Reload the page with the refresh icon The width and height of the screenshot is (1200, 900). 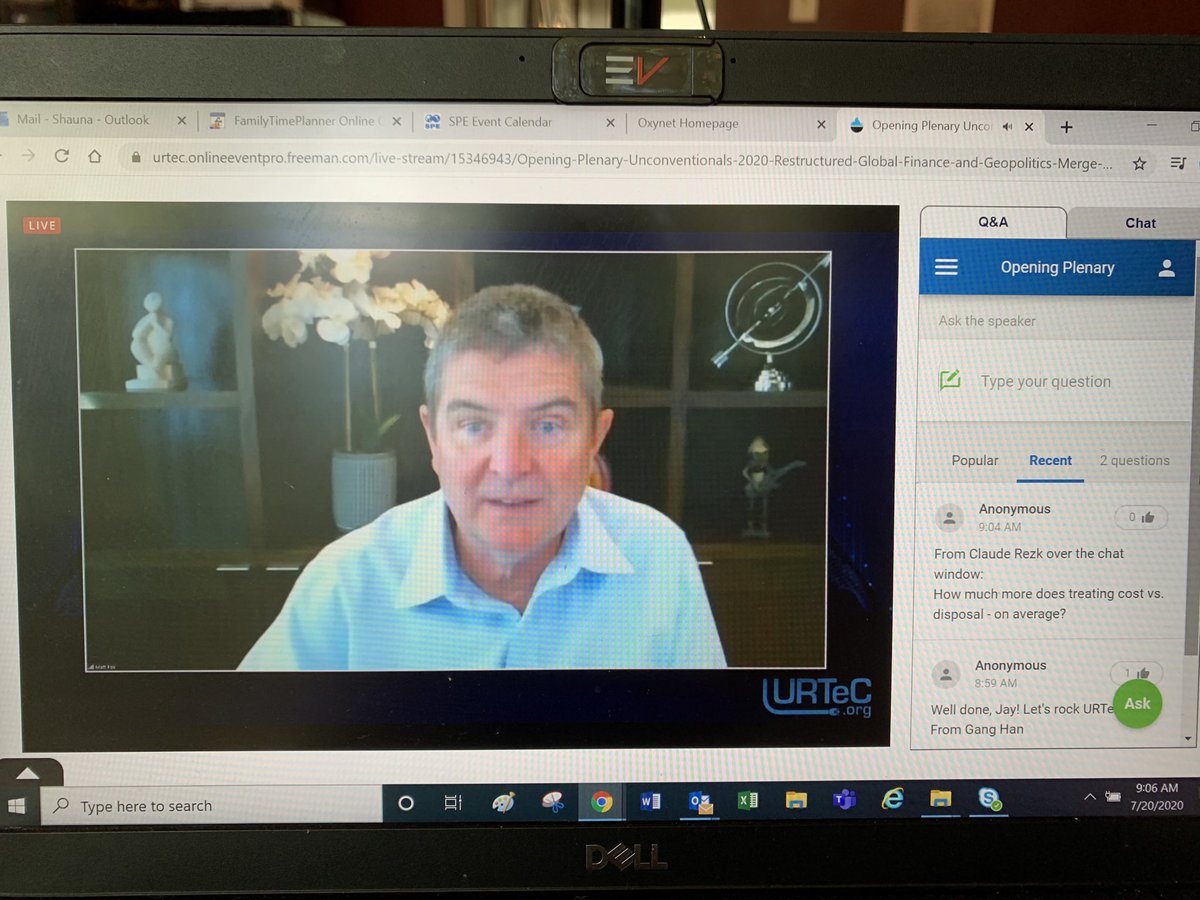click(62, 157)
